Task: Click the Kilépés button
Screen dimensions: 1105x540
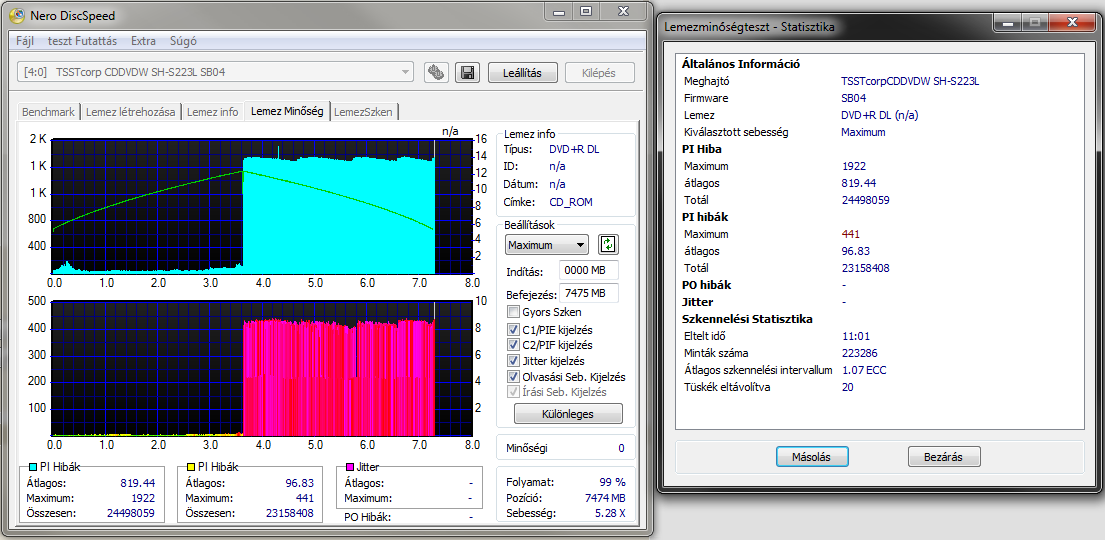Action: (x=600, y=73)
